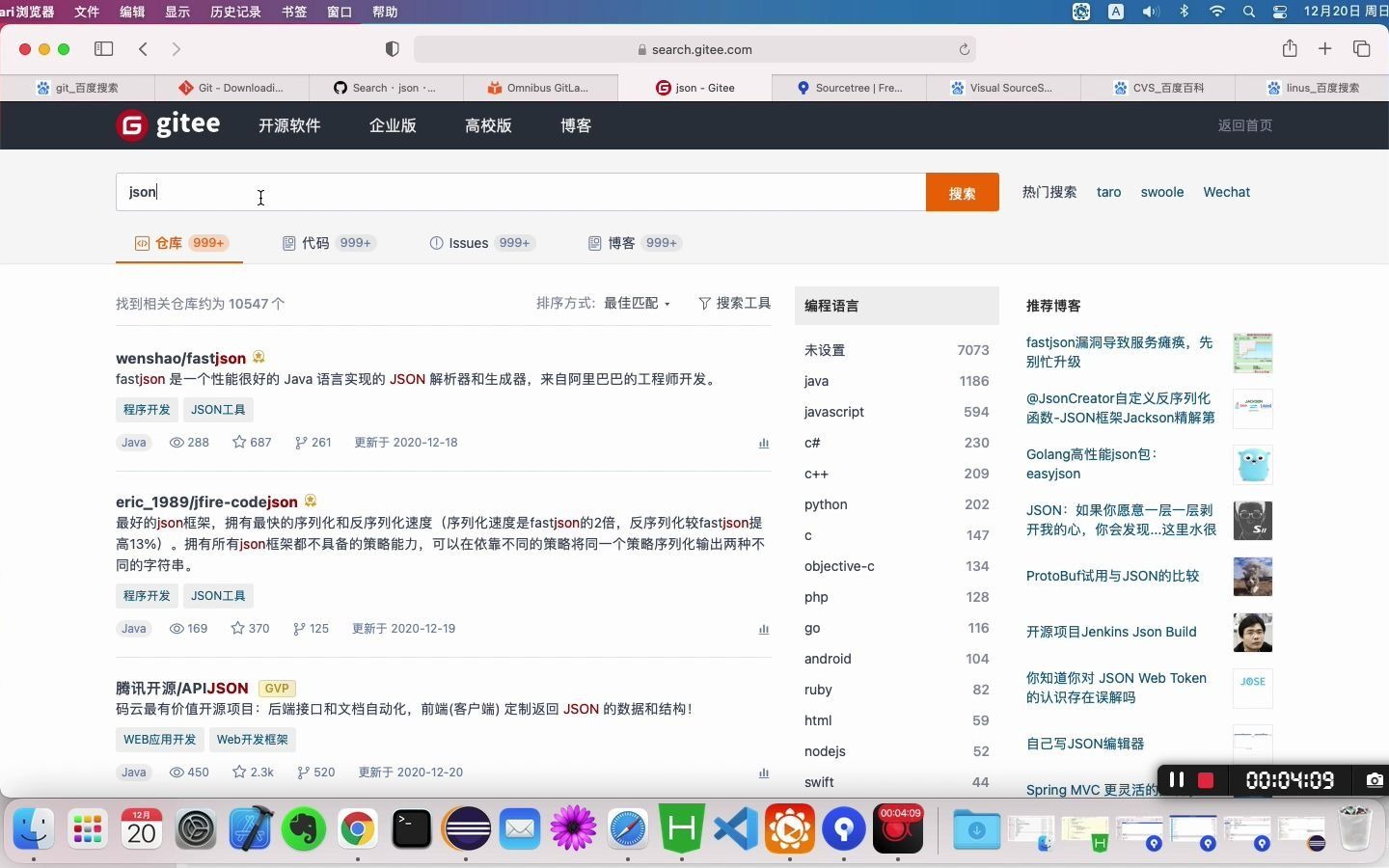Click the hot search term swoole
Viewport: 1389px width, 868px height.
click(1161, 192)
